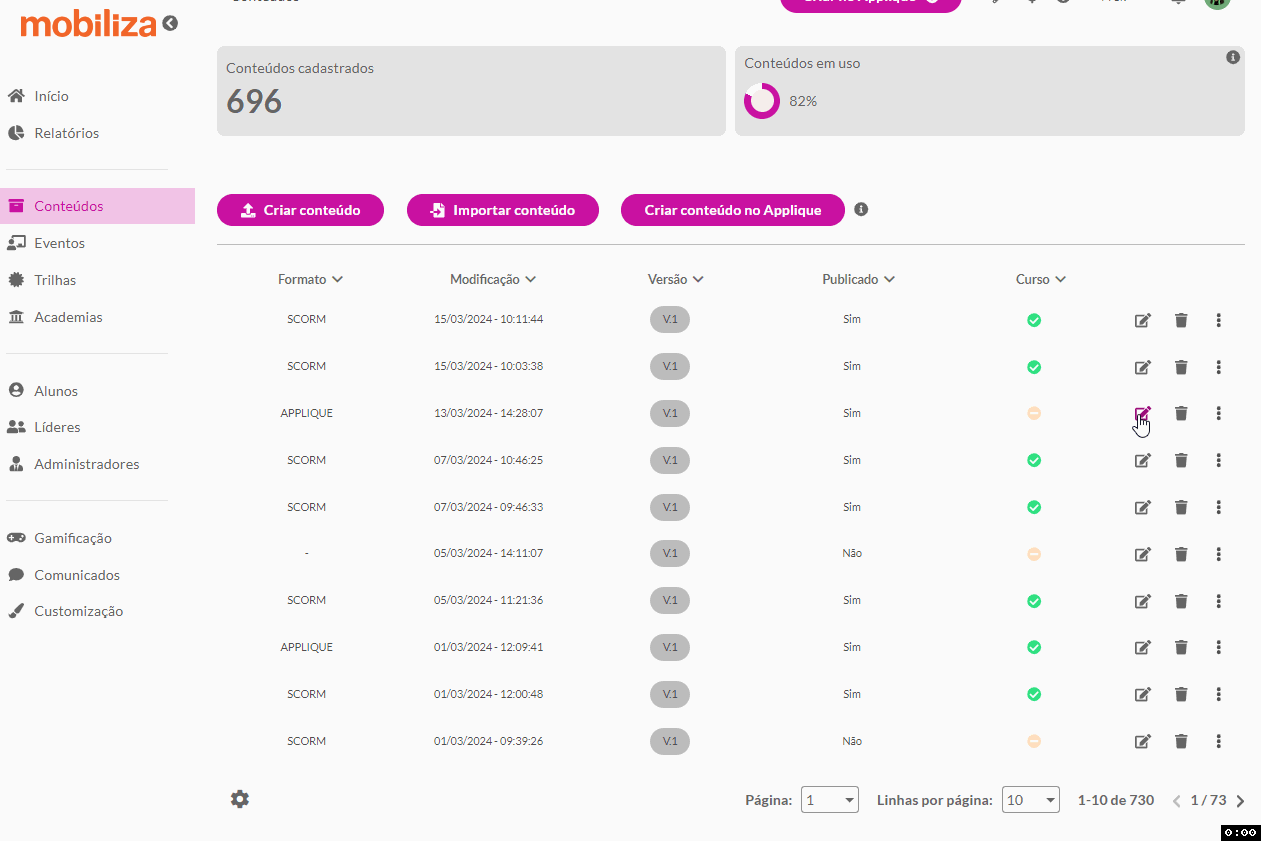
Task: Click the info icon beside 'Criar conteúdo no Applique'
Action: [x=861, y=210]
